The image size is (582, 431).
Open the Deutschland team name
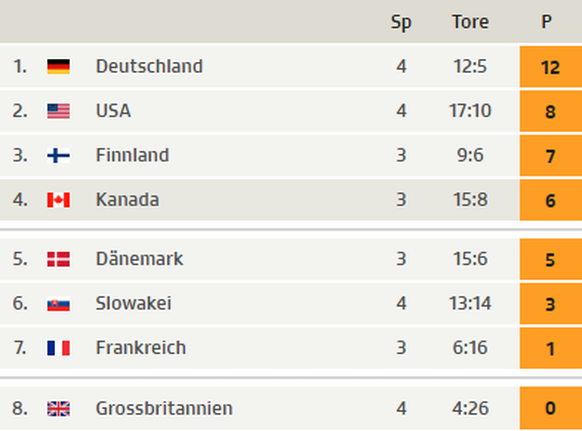pos(149,66)
